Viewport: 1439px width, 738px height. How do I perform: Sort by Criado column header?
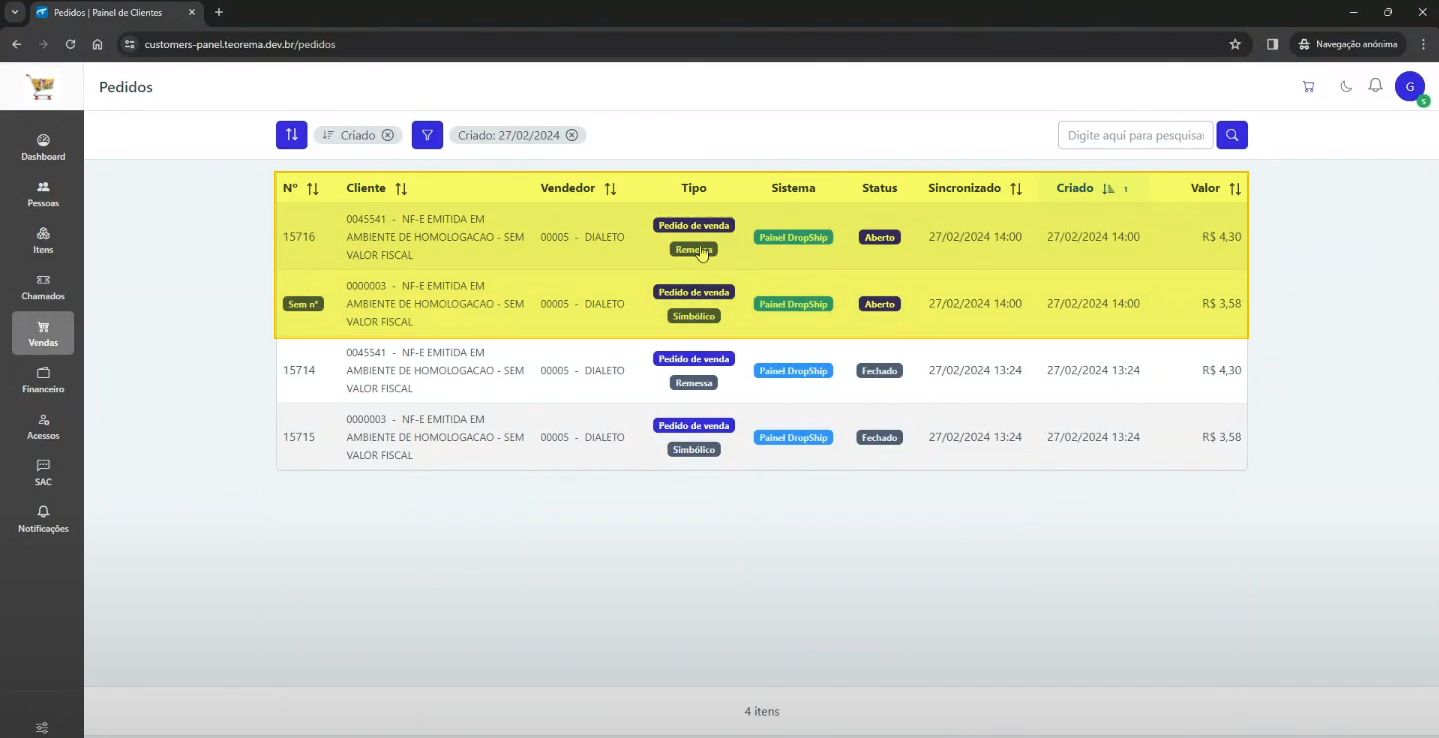coord(1092,188)
